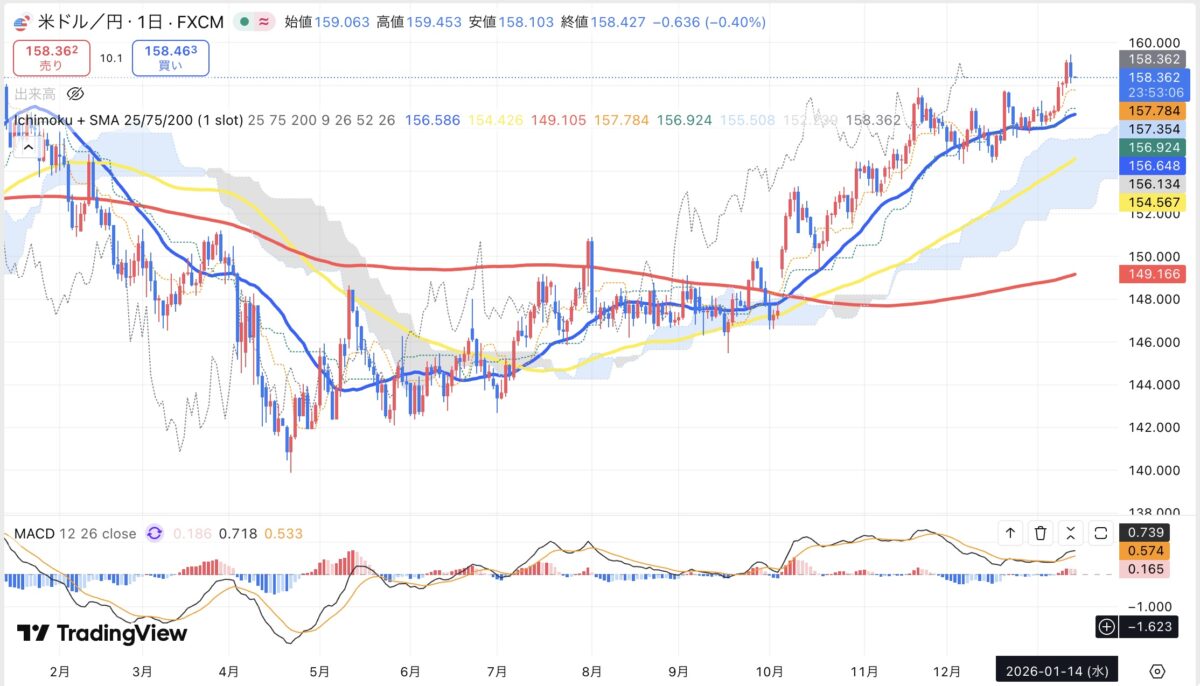Viewport: 1200px width, 686px height.
Task: Toggle the pink approximate data indicator
Action: (x=262, y=22)
